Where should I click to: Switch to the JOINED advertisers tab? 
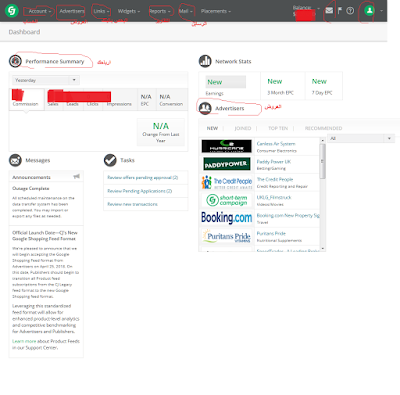pos(243,128)
